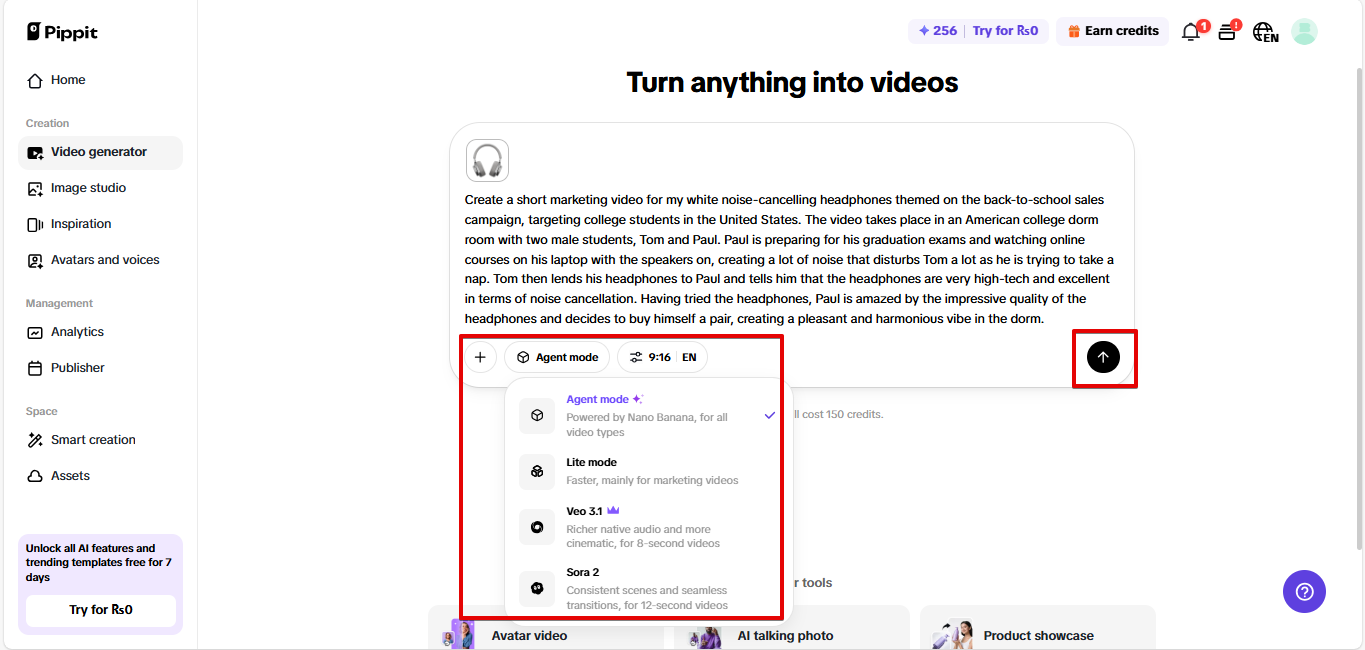Click the crown icon next to Veo 3.1
The width and height of the screenshot is (1365, 650).
(x=613, y=511)
